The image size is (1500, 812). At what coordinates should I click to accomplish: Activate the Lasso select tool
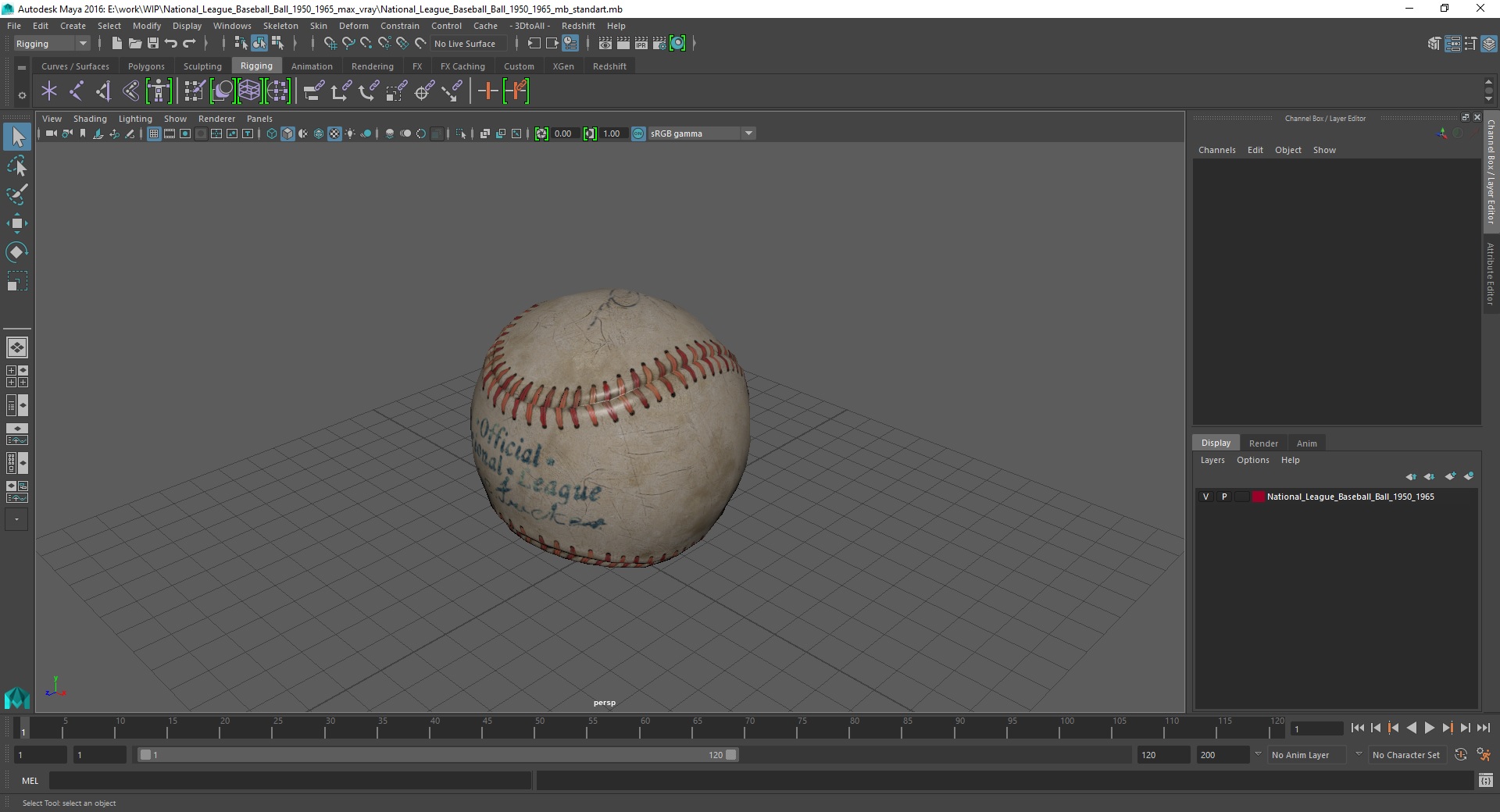pos(17,166)
